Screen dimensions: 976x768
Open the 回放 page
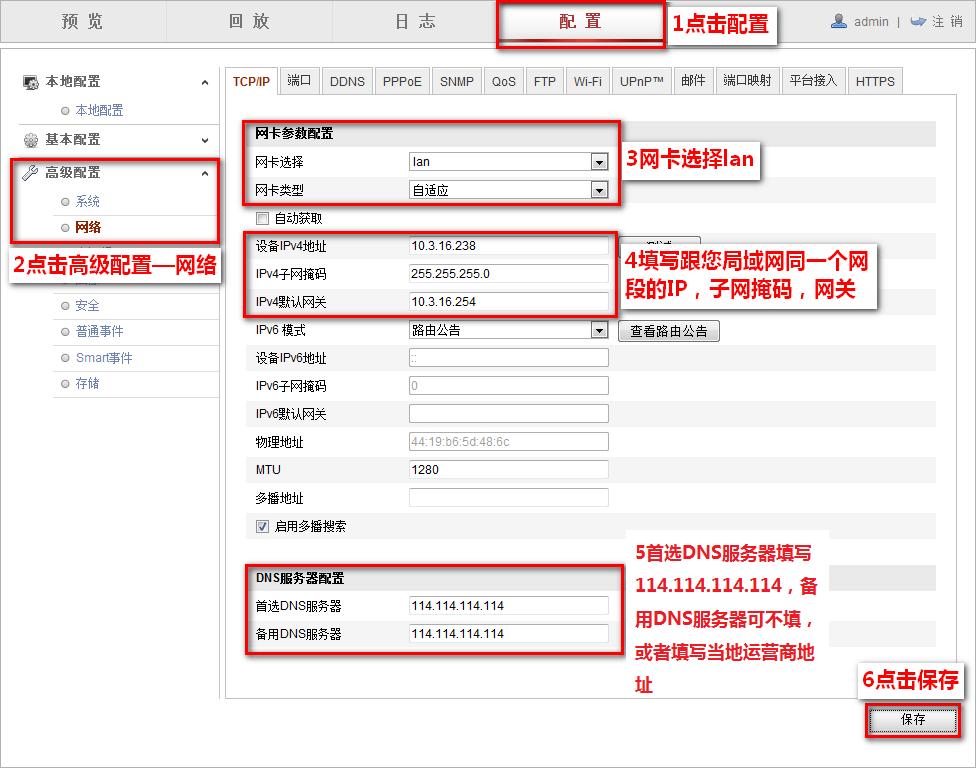point(247,21)
